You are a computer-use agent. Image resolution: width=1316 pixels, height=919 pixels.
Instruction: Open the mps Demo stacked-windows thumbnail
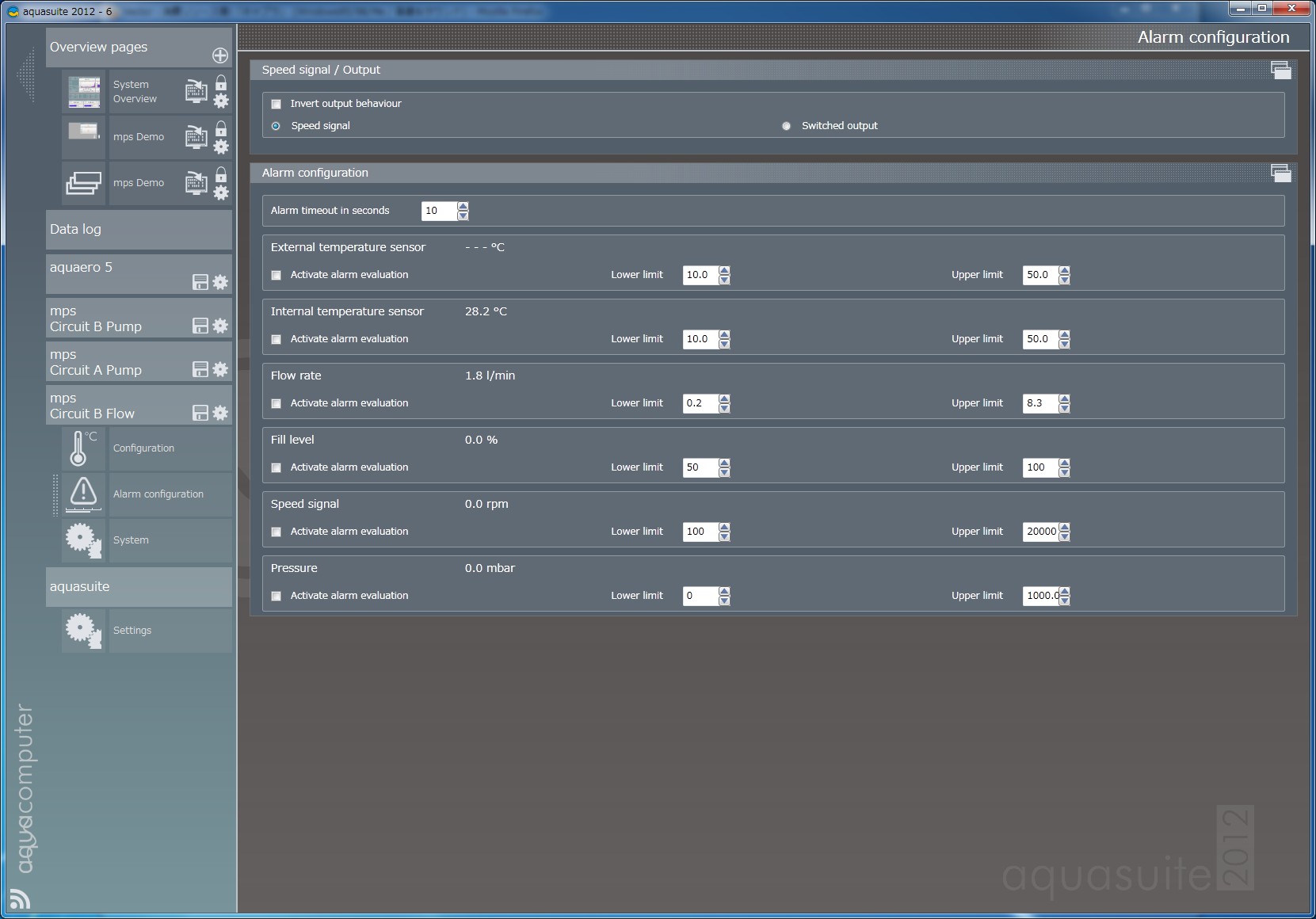tap(83, 183)
